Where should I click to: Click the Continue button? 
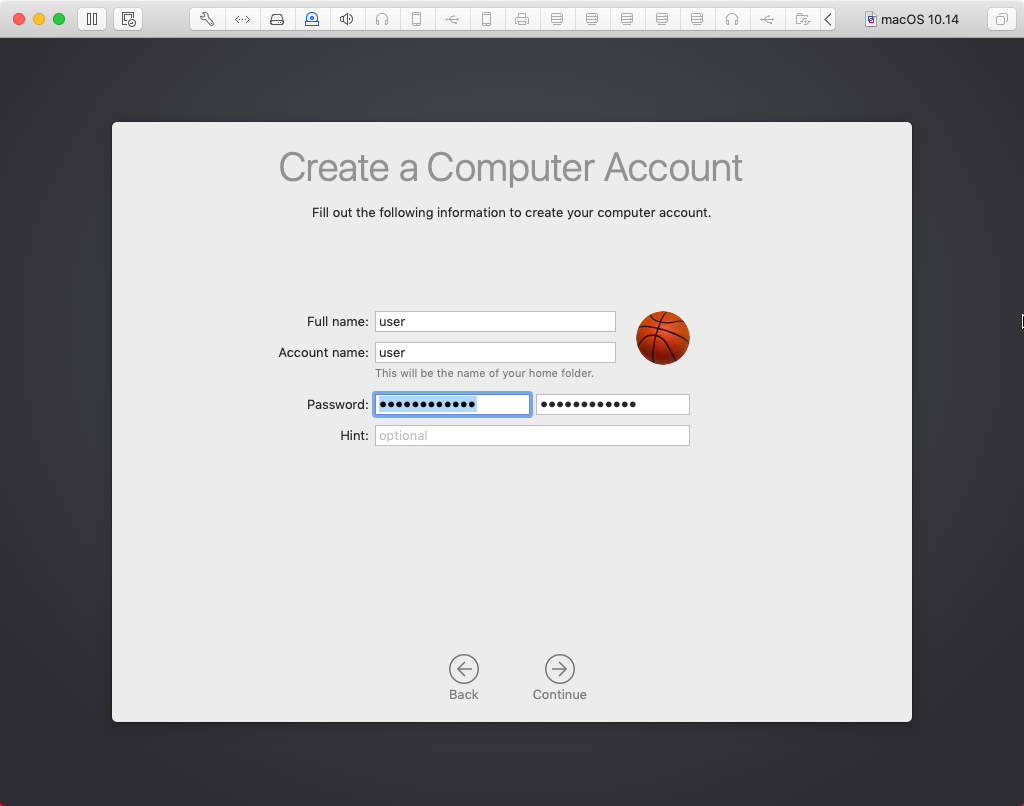(x=559, y=670)
